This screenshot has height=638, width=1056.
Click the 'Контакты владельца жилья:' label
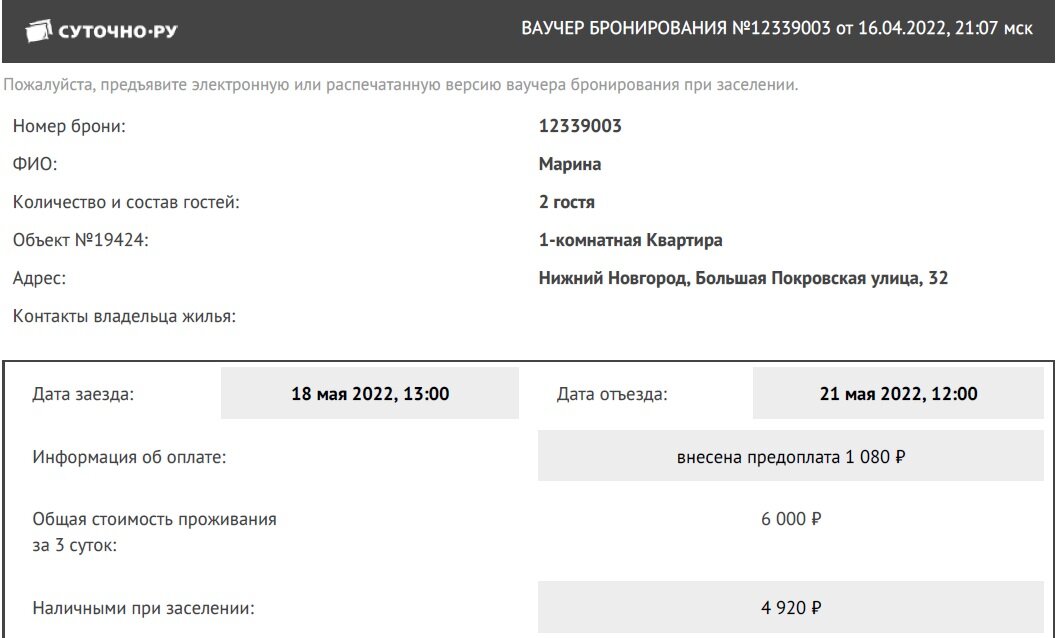124,316
